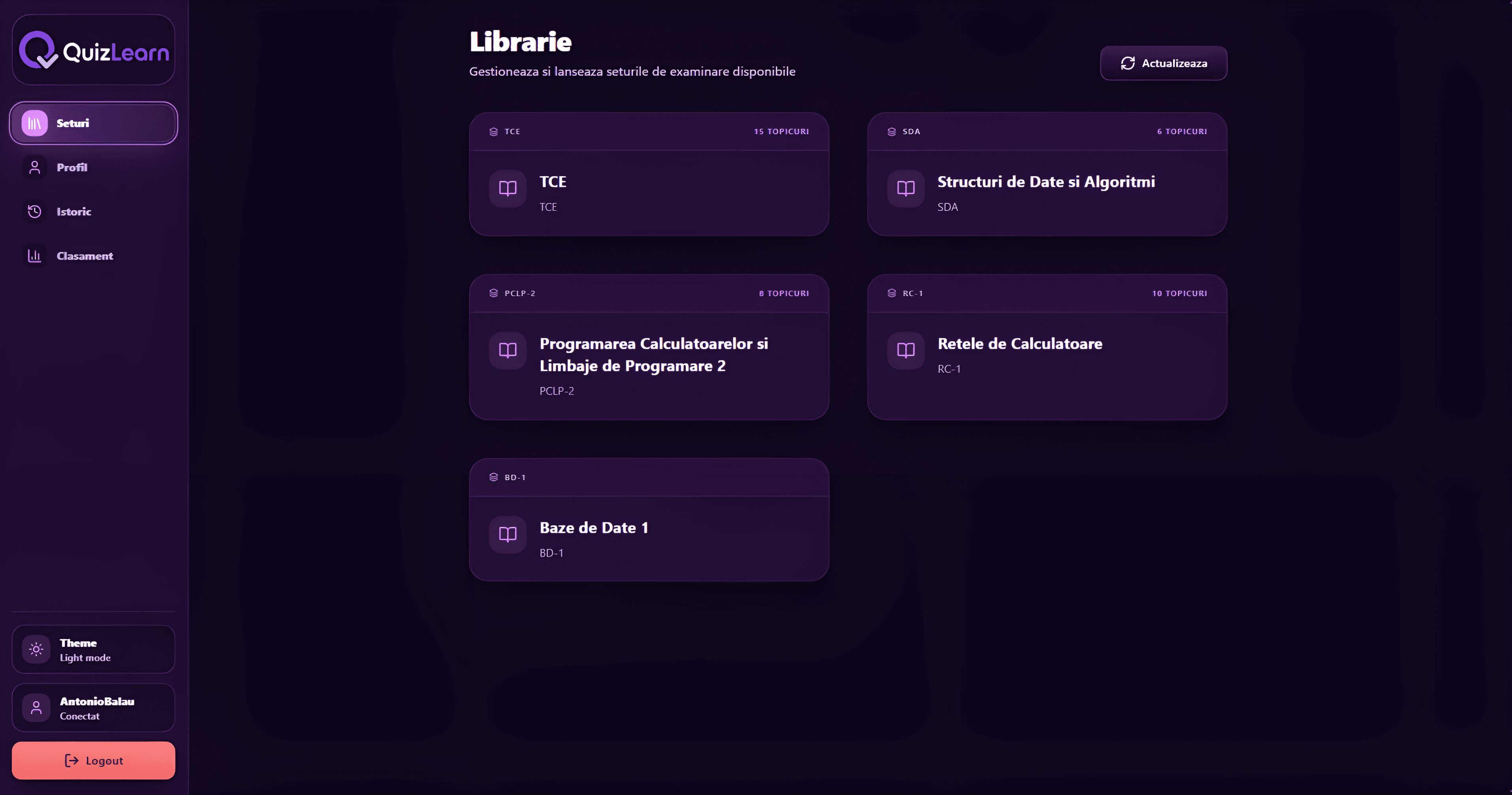Click the 'TCE' subtitle under TCE title
Viewport: 1512px width, 795px height.
[548, 207]
